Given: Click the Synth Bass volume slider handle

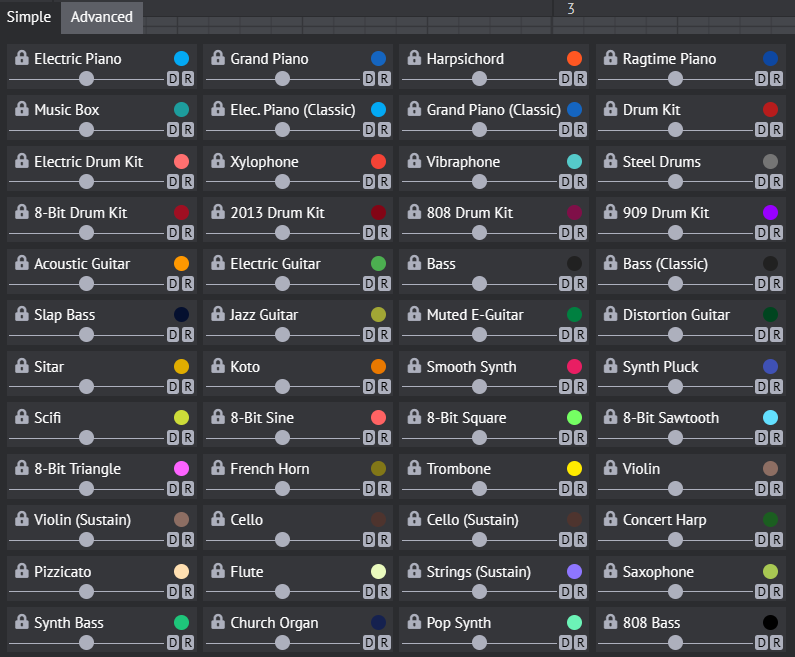Looking at the screenshot, I should point(87,643).
